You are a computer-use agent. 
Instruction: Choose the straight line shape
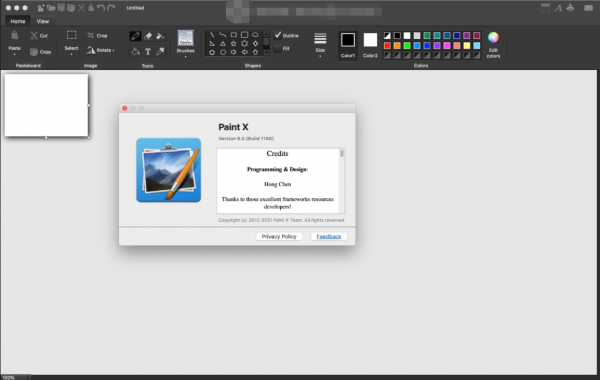click(212, 35)
